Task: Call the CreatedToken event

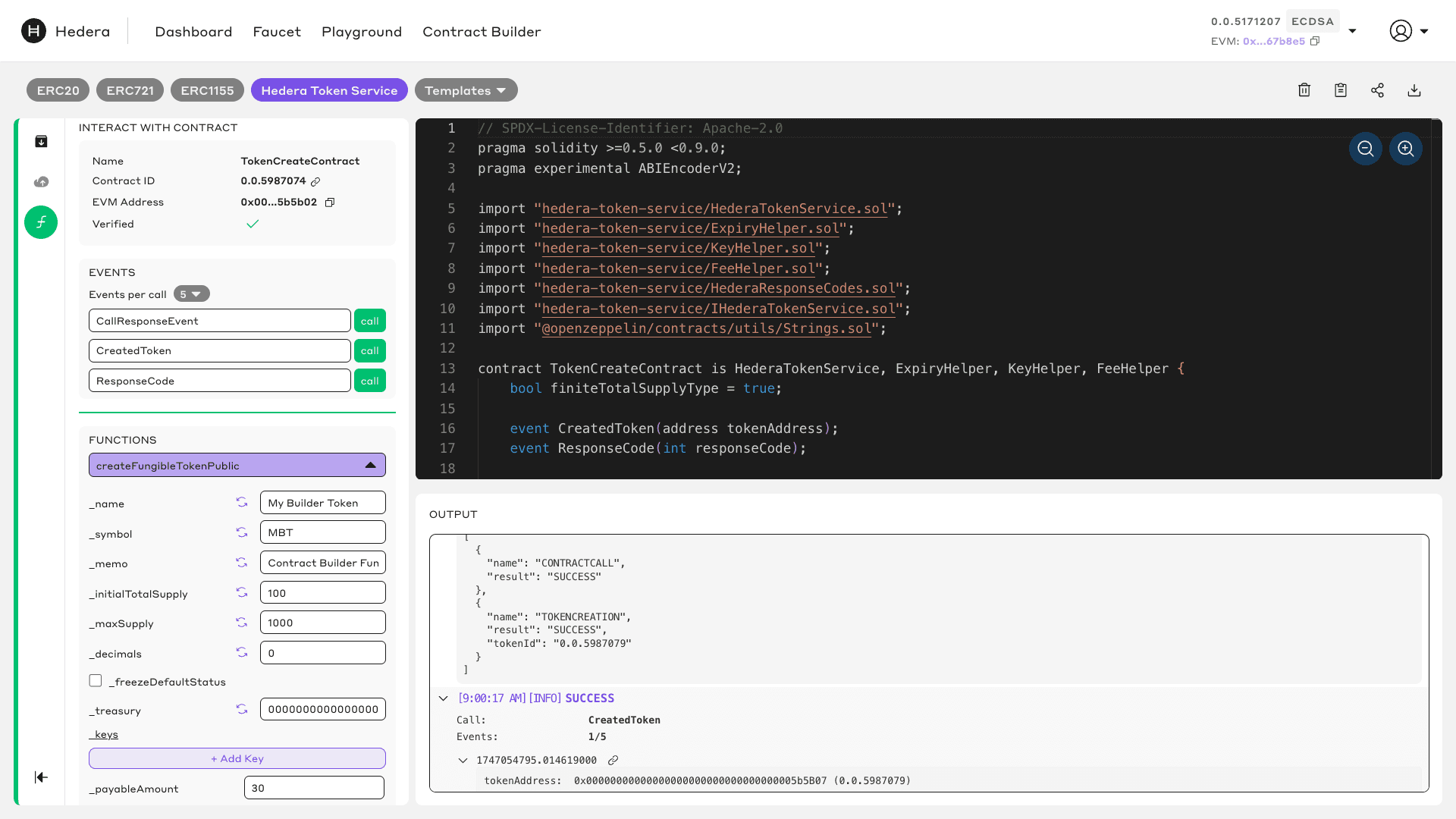Action: click(x=370, y=351)
